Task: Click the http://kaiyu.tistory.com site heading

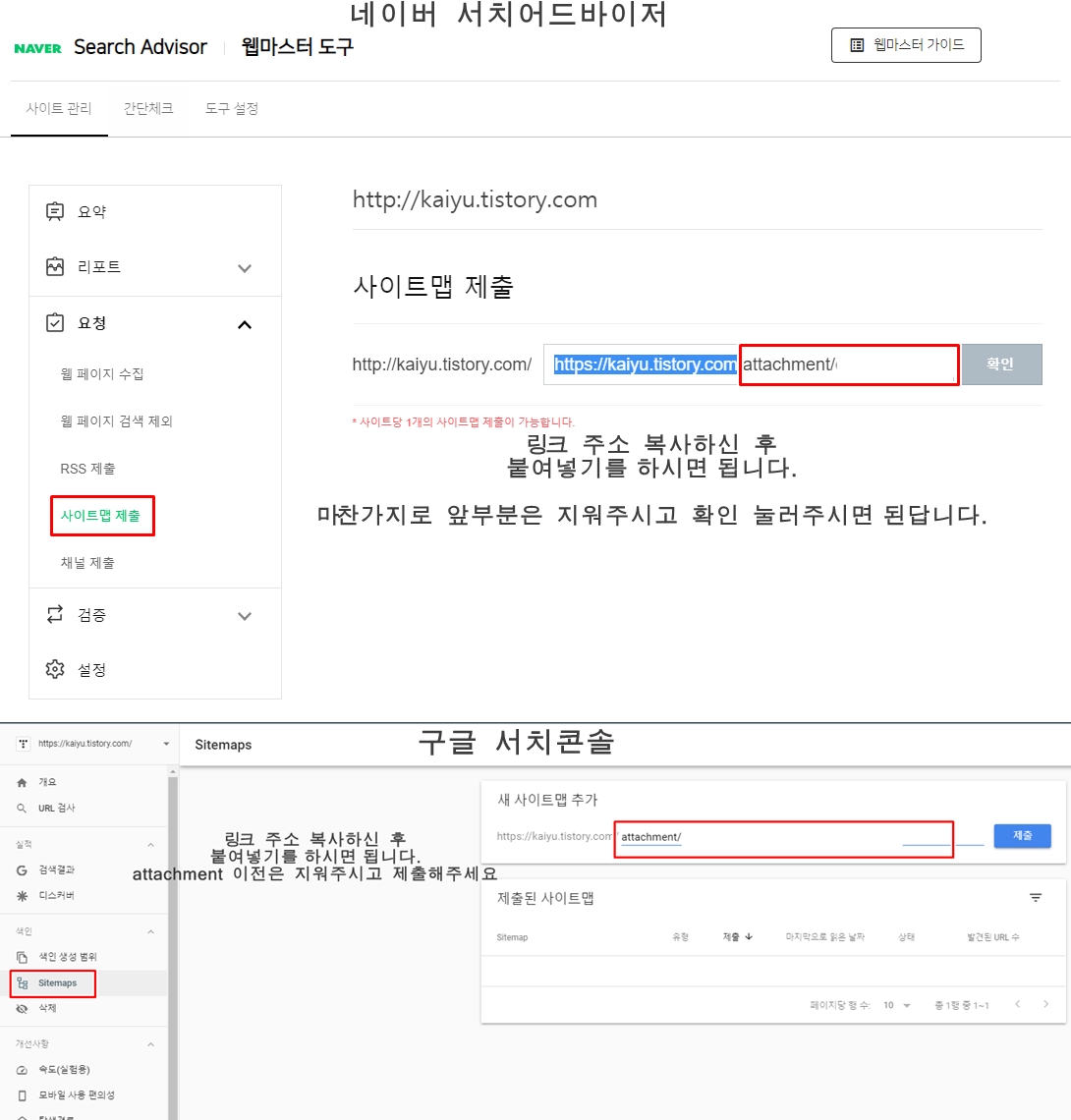Action: coord(476,200)
